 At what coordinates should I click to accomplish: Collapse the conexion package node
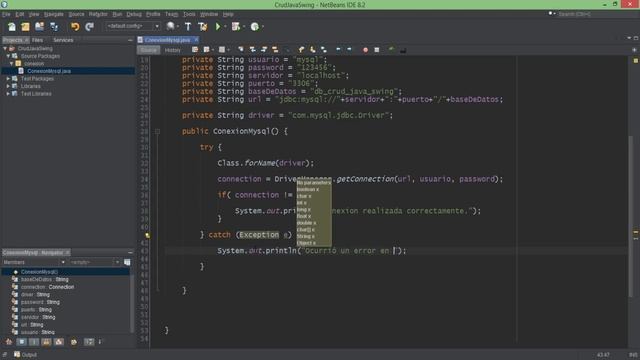[11, 64]
